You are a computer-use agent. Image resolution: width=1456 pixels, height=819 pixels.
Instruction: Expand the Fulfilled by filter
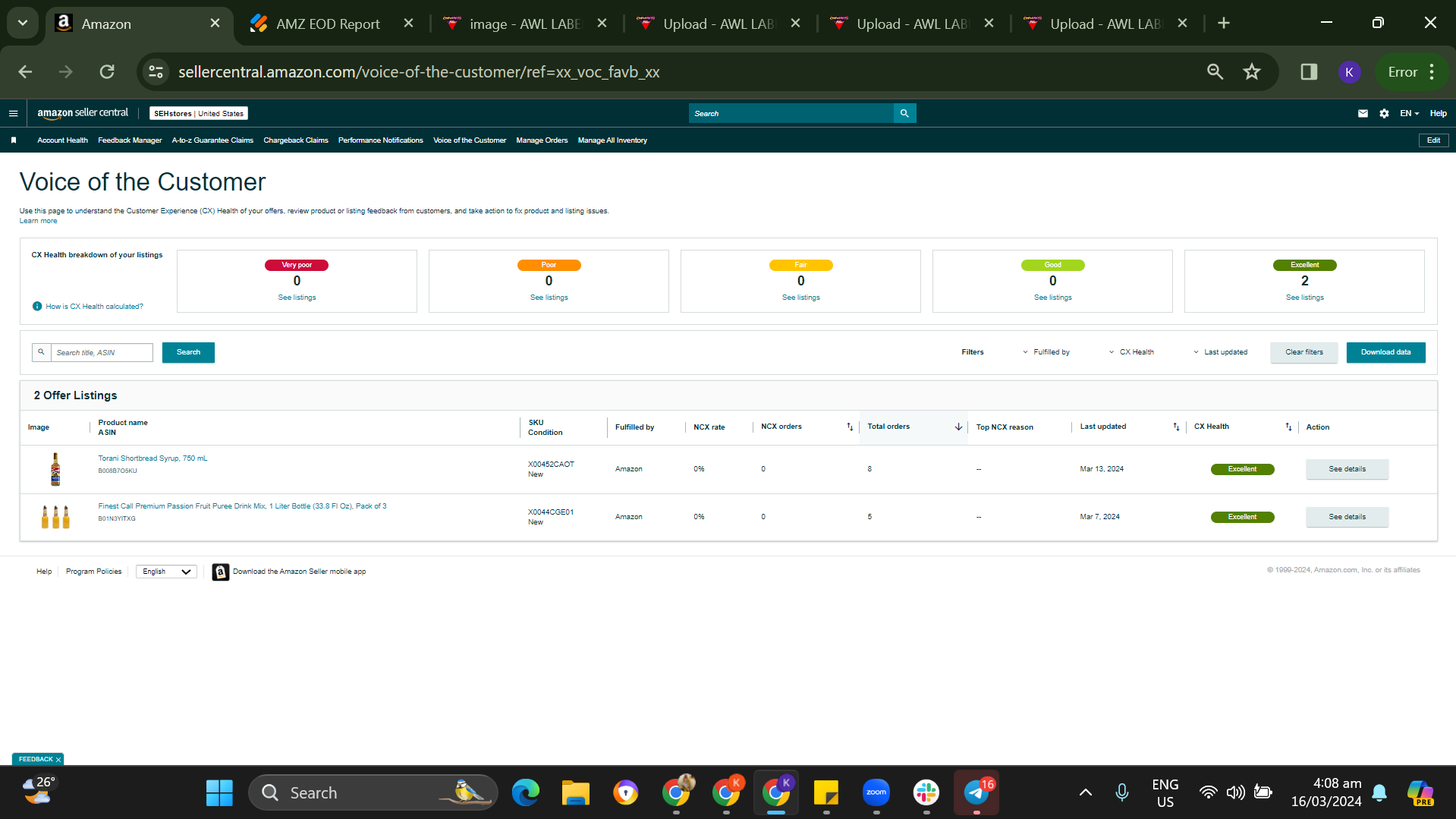[x=1046, y=352]
